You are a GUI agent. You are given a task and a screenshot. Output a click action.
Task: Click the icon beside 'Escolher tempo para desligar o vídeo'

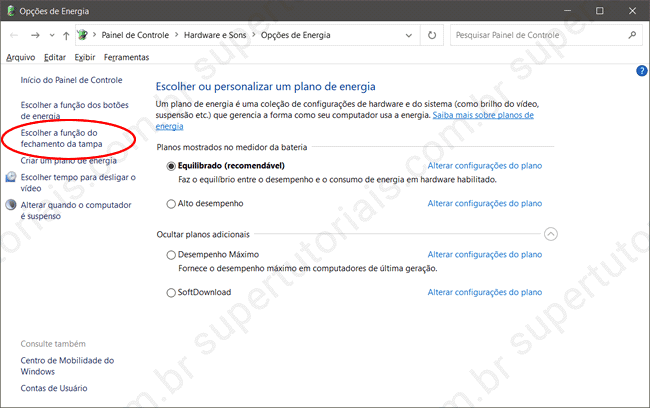coord(11,177)
